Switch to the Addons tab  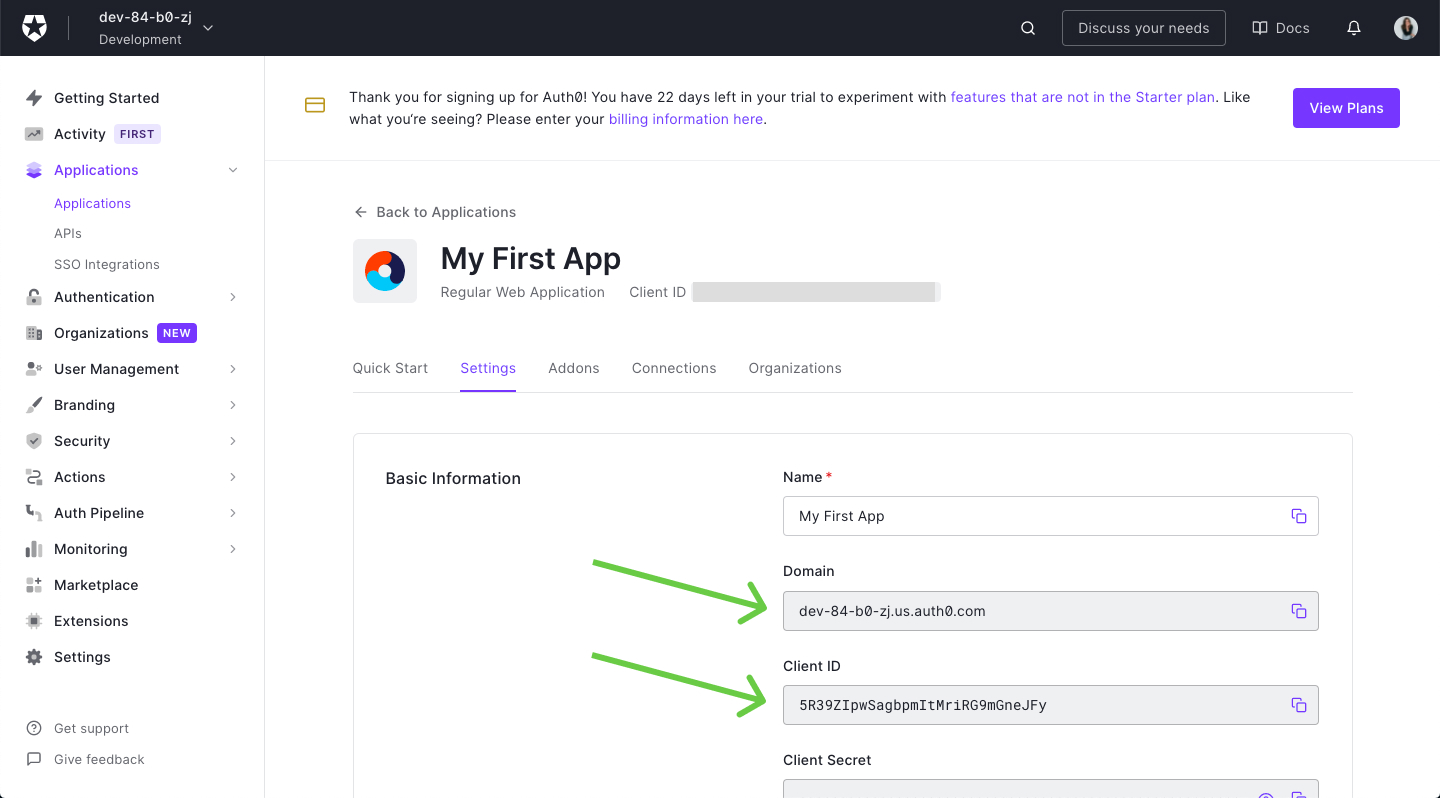pos(574,368)
